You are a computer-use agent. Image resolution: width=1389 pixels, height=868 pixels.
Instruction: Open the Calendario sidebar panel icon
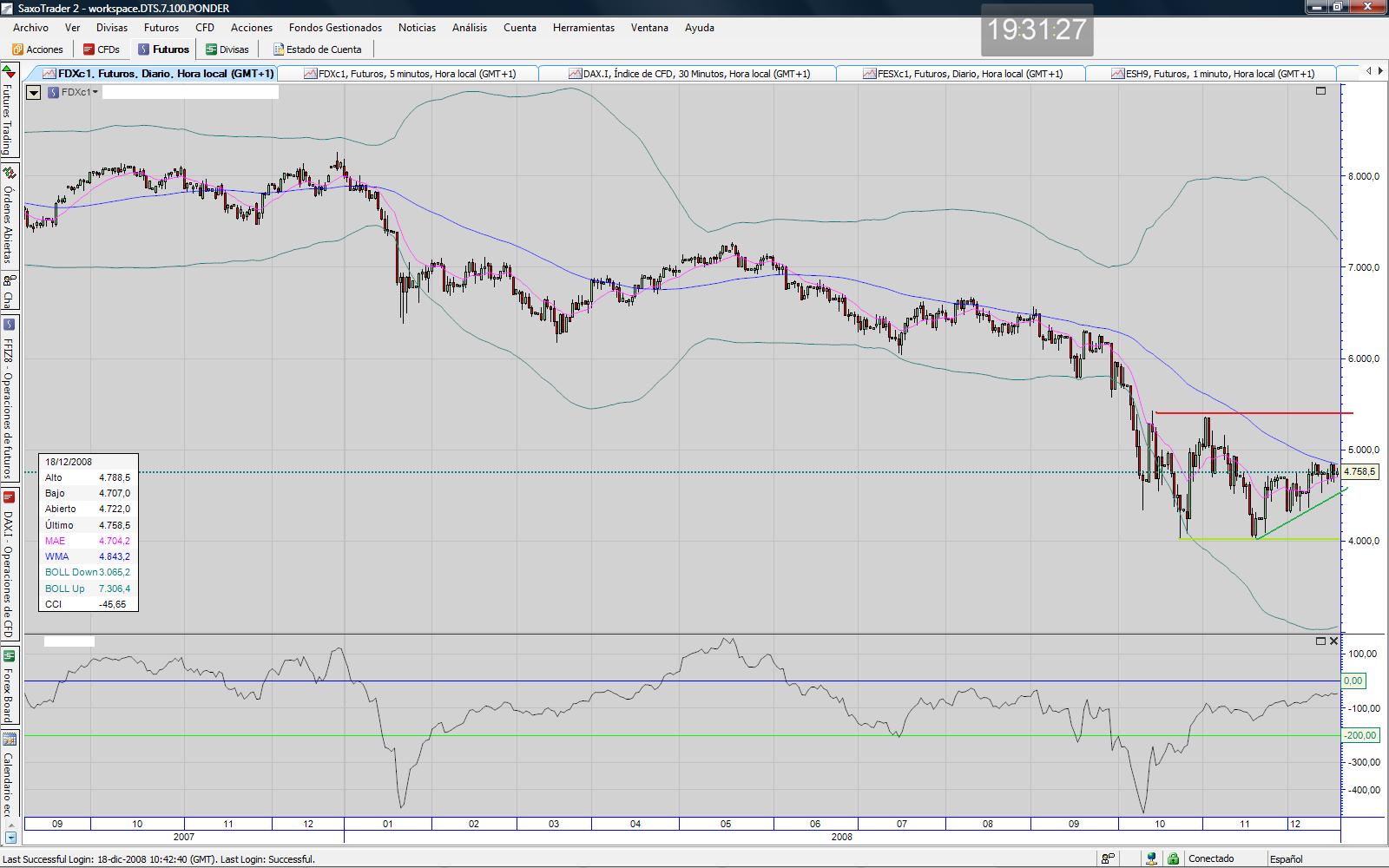pyautogui.click(x=9, y=740)
